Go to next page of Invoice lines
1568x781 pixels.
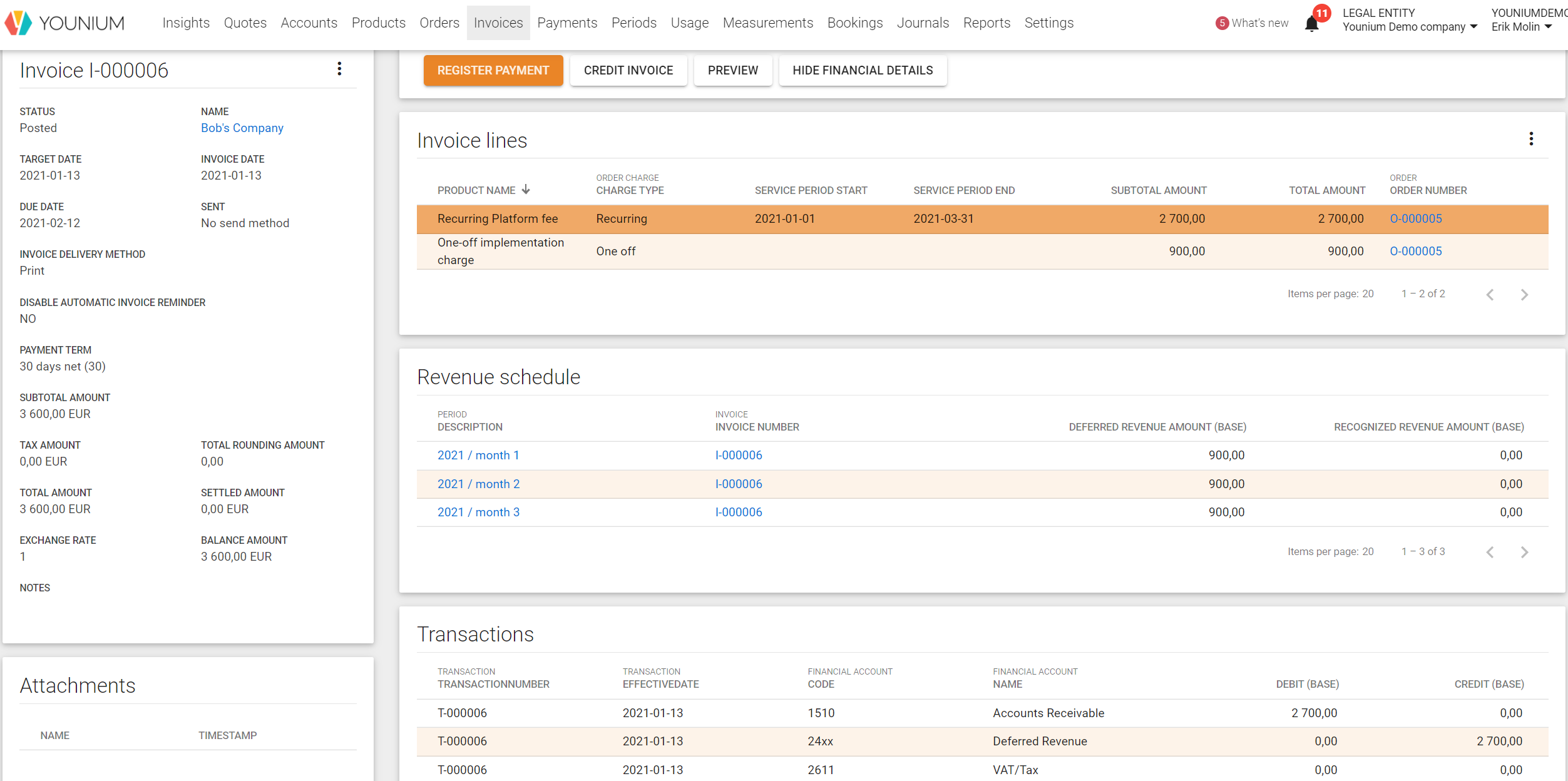click(x=1524, y=295)
